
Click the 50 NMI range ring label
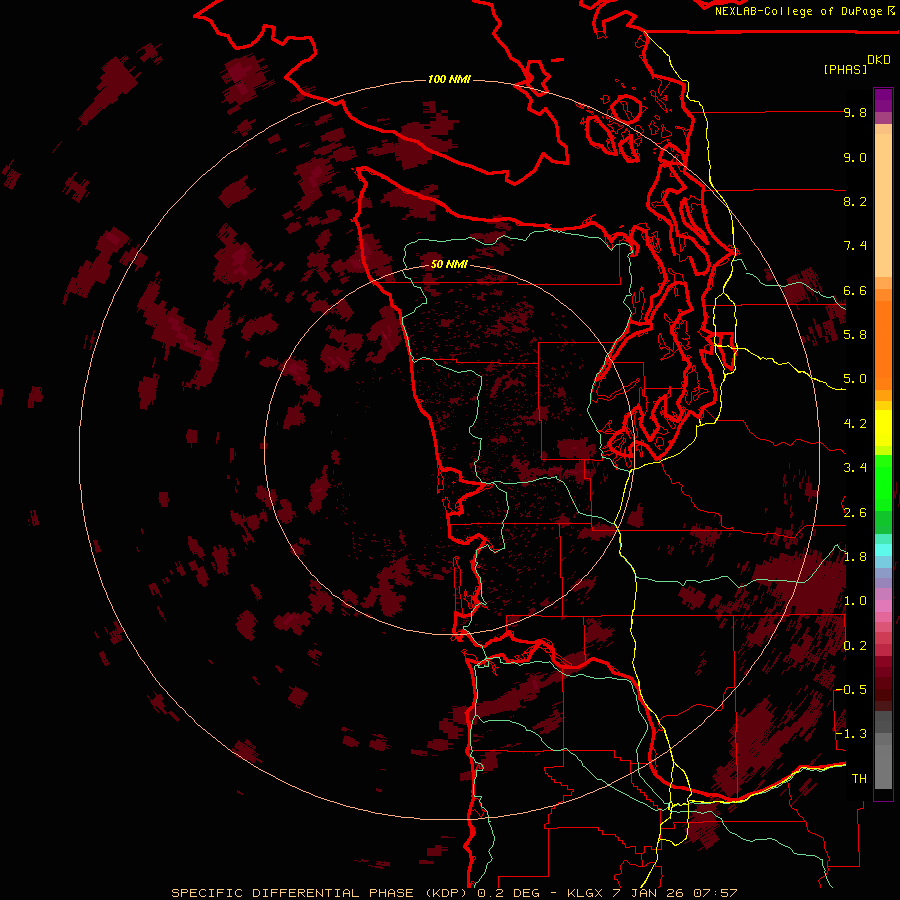click(449, 264)
